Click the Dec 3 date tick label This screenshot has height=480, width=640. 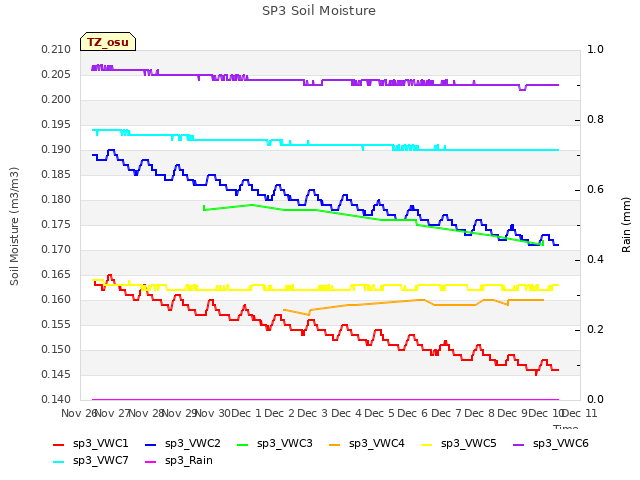click(x=313, y=413)
